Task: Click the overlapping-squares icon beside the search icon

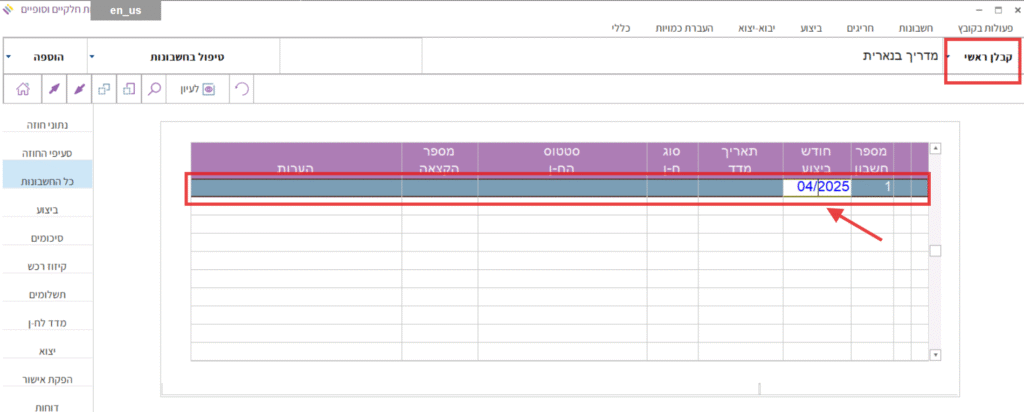Action: [x=129, y=89]
